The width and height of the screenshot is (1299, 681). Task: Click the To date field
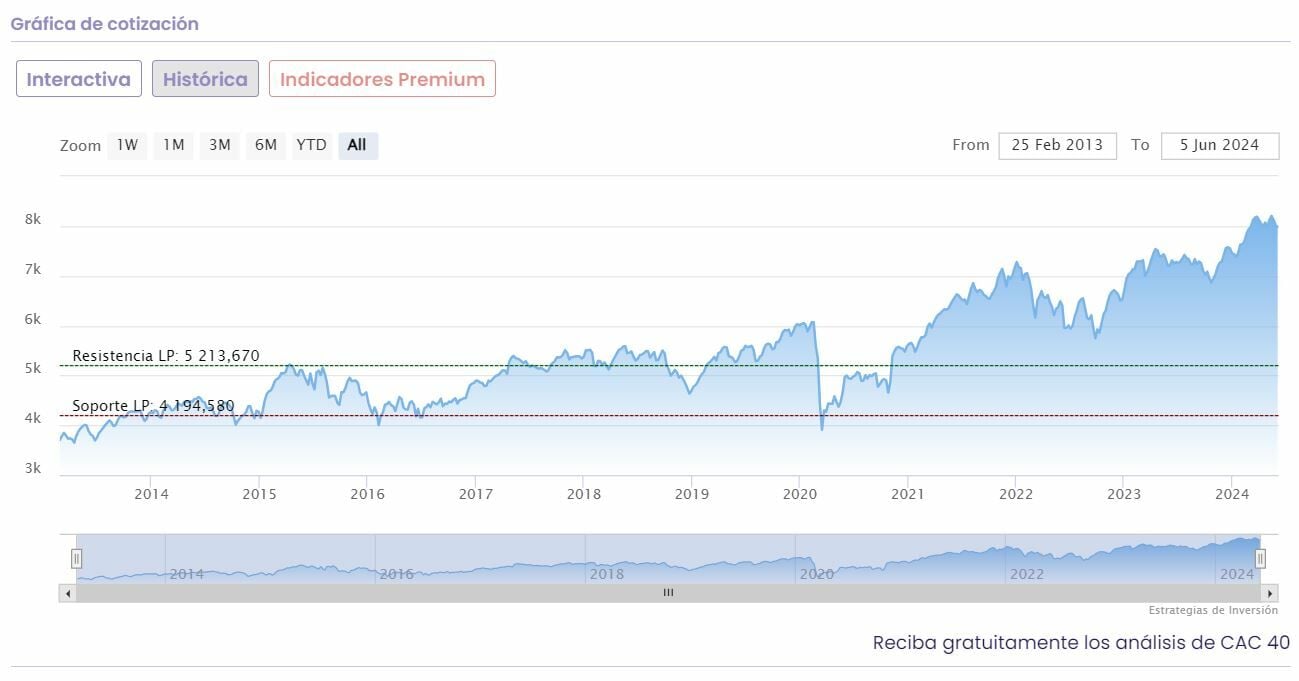pos(1219,145)
